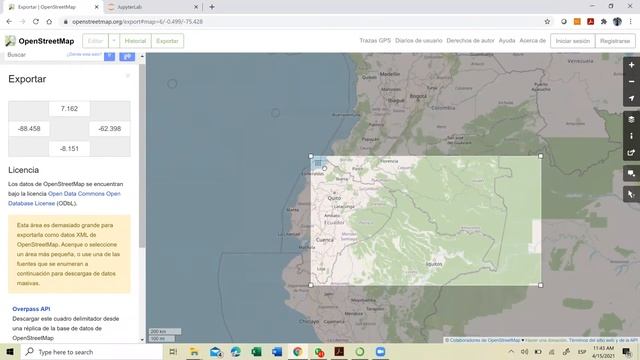Click the Exportar header button
This screenshot has height=360, width=640.
click(167, 41)
